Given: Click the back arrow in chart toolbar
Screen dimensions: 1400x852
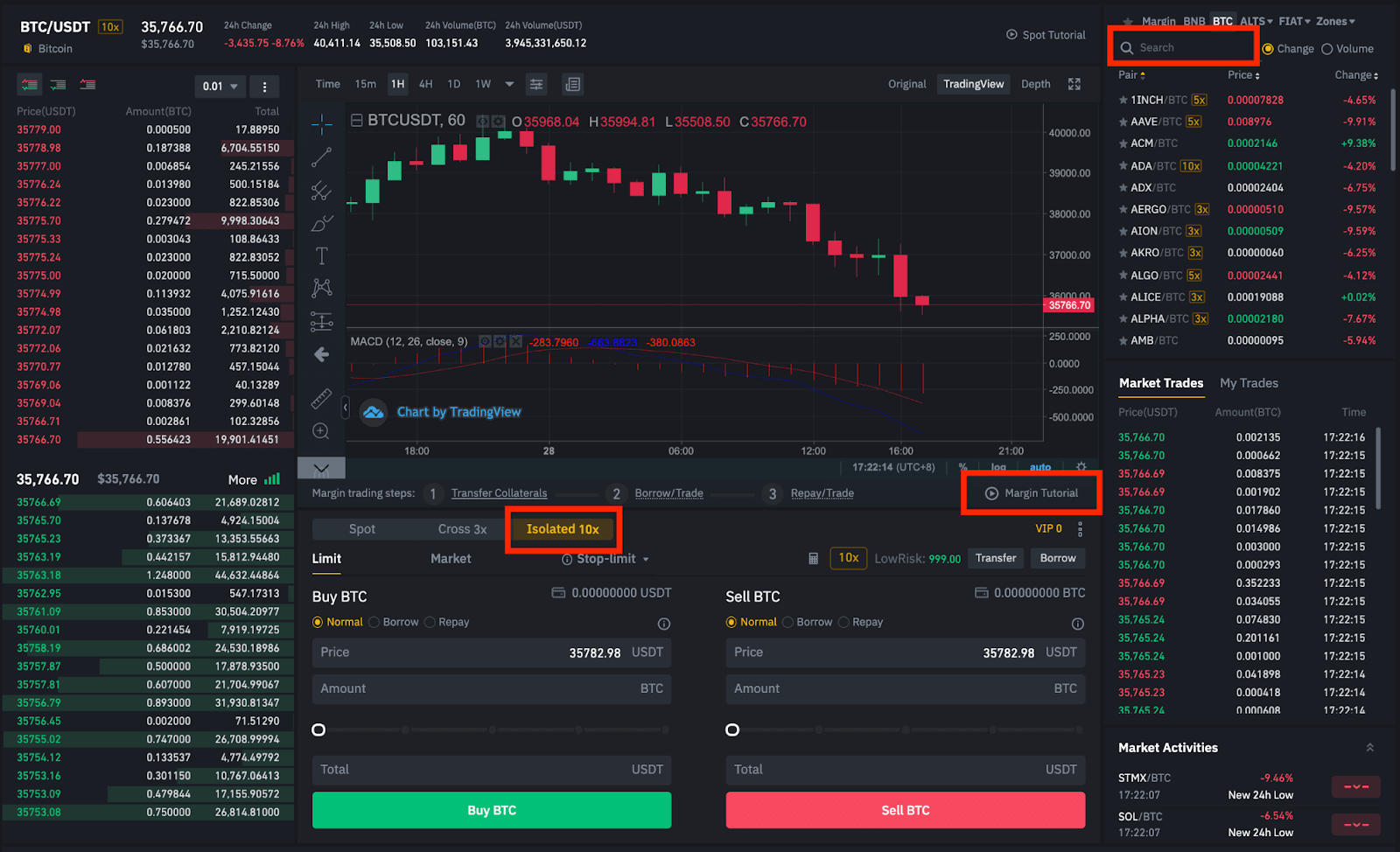Looking at the screenshot, I should pos(321,354).
